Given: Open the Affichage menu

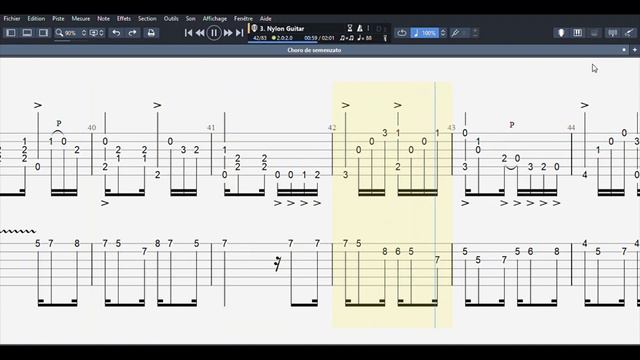Looking at the screenshot, I should pos(215,19).
